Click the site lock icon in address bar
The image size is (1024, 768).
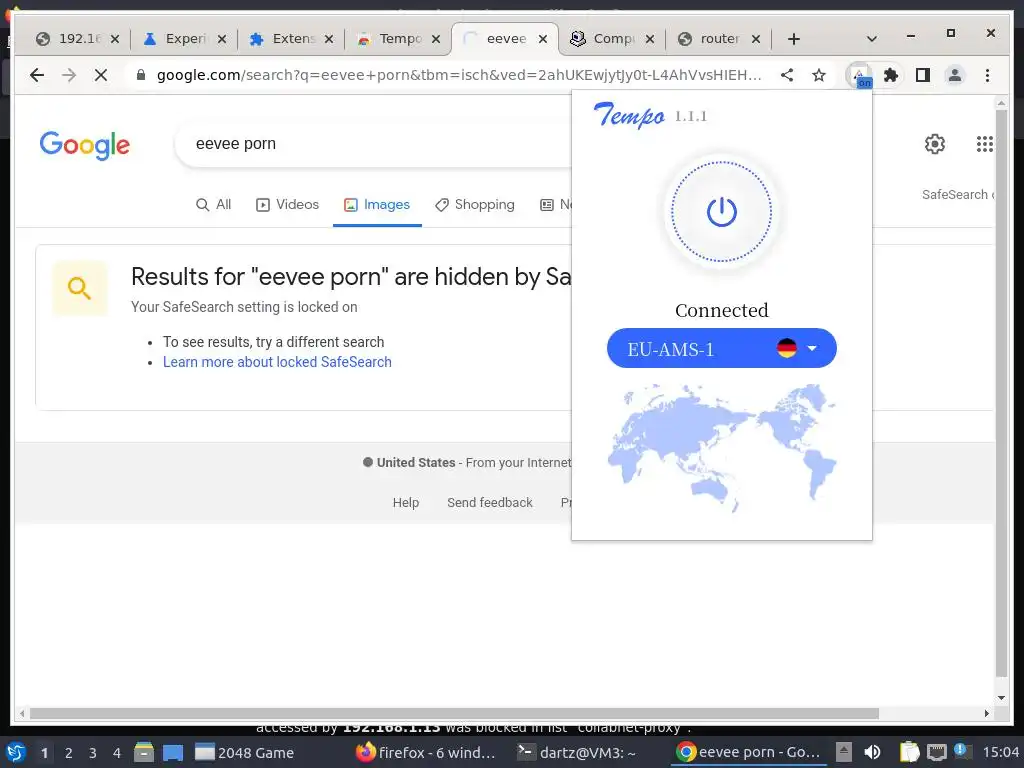tap(140, 75)
